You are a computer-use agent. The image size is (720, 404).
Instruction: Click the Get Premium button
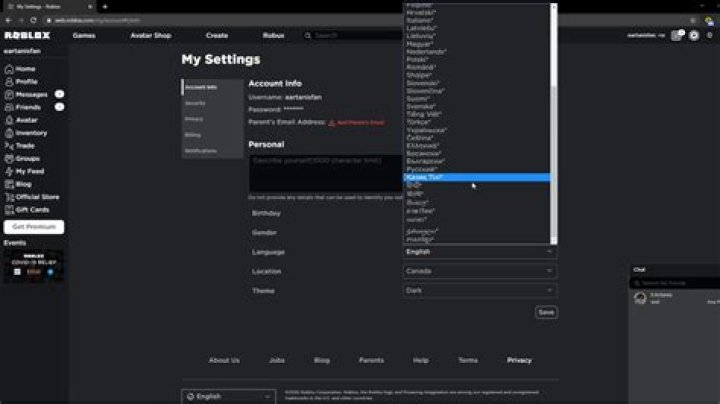34,227
